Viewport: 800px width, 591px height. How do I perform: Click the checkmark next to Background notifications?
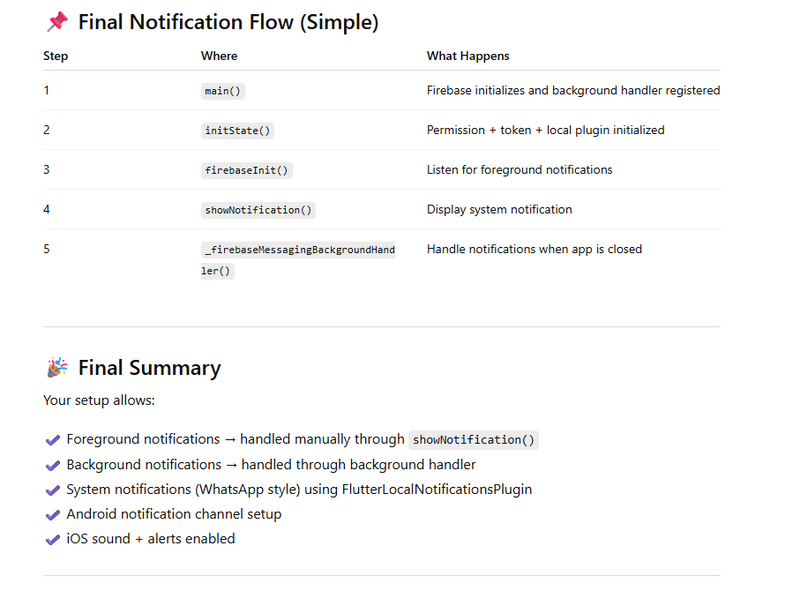point(53,465)
